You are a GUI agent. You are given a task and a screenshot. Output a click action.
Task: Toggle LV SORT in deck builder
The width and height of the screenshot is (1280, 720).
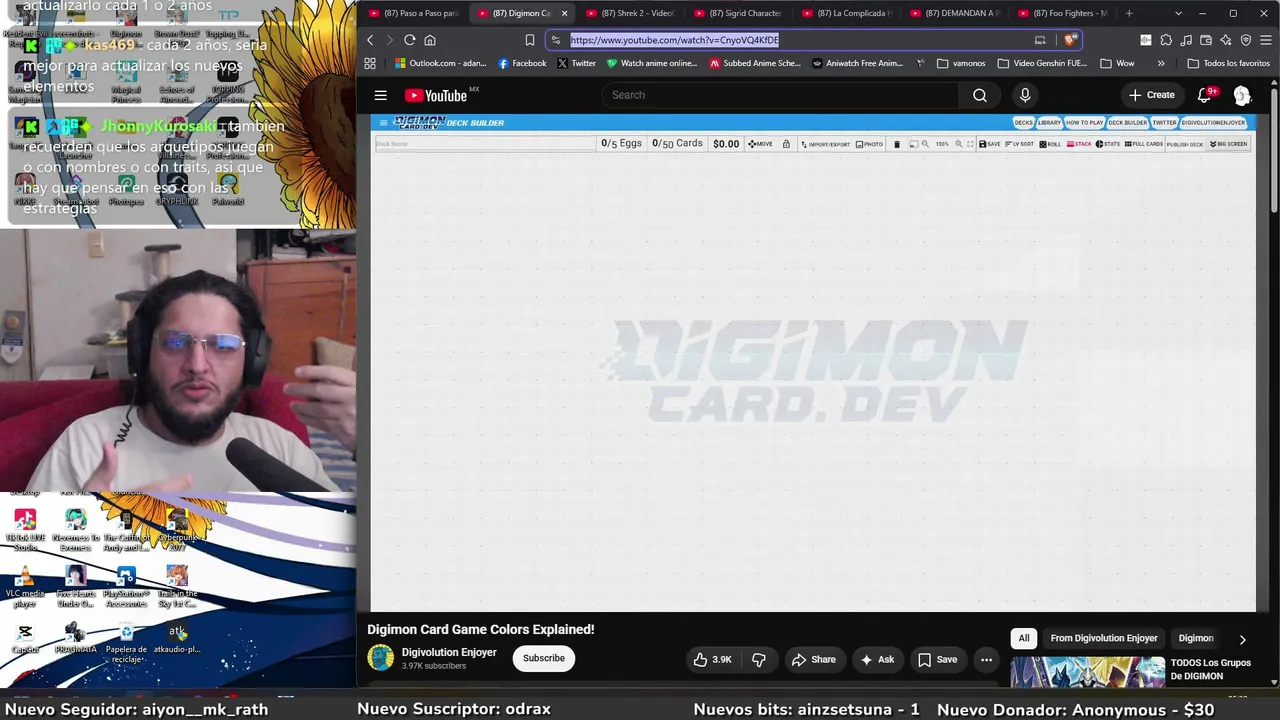pyautogui.click(x=1020, y=144)
